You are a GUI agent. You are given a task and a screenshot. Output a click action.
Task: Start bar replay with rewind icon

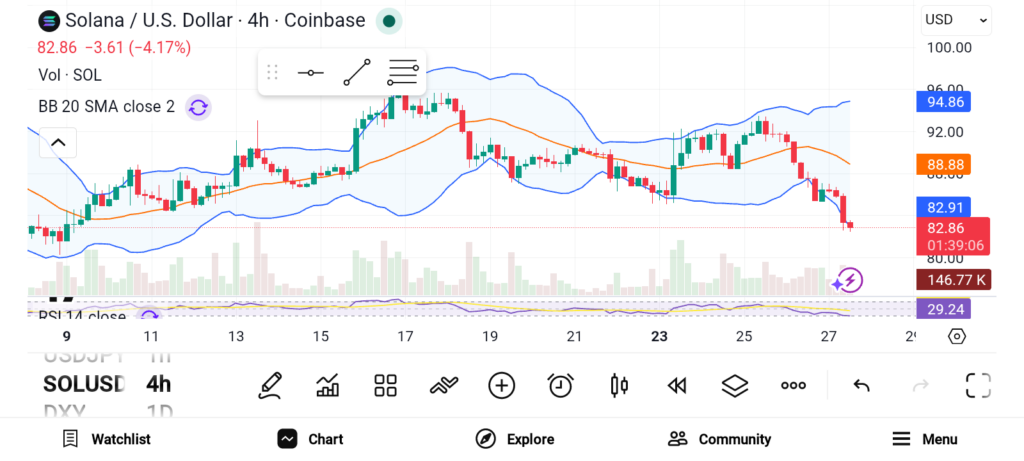coord(677,385)
